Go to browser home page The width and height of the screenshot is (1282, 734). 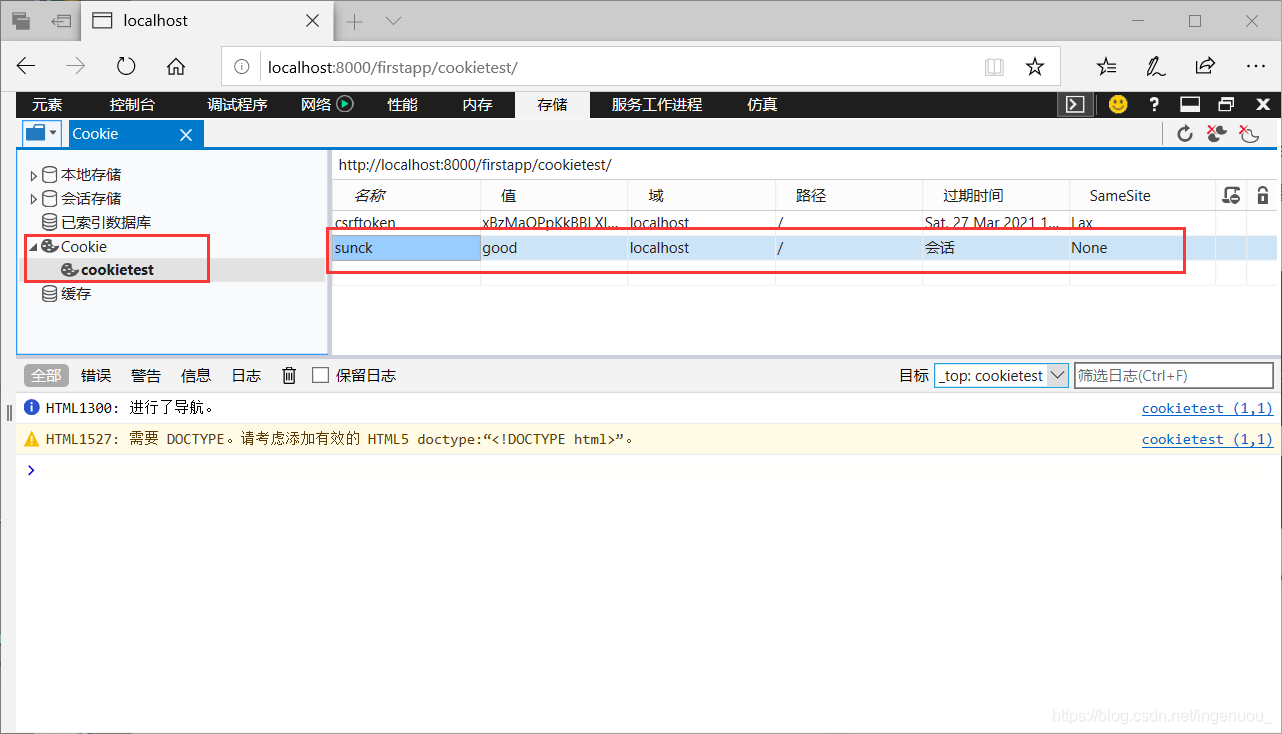tap(176, 67)
